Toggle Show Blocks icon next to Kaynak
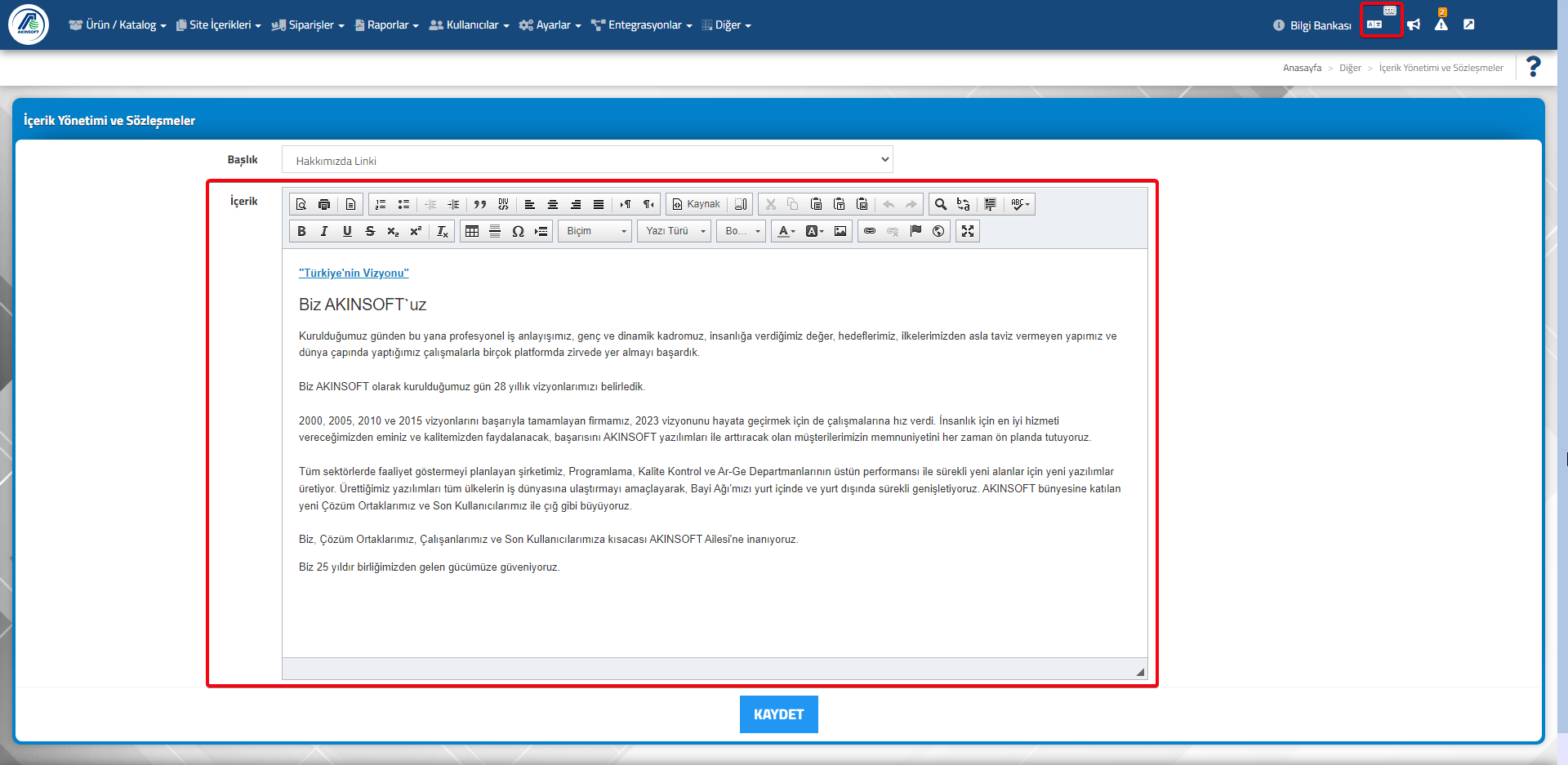 point(741,204)
